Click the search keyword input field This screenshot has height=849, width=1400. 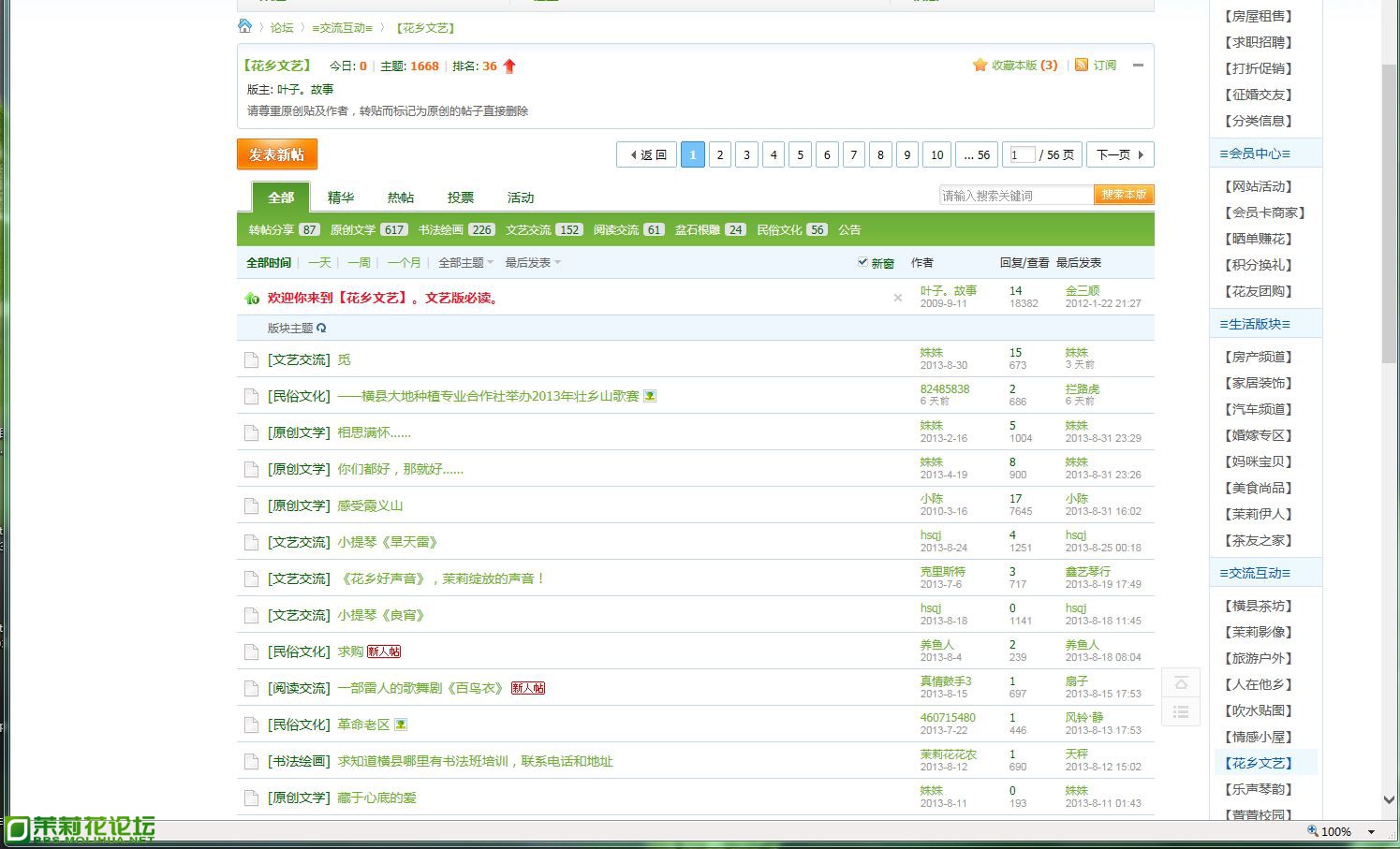pos(1017,195)
